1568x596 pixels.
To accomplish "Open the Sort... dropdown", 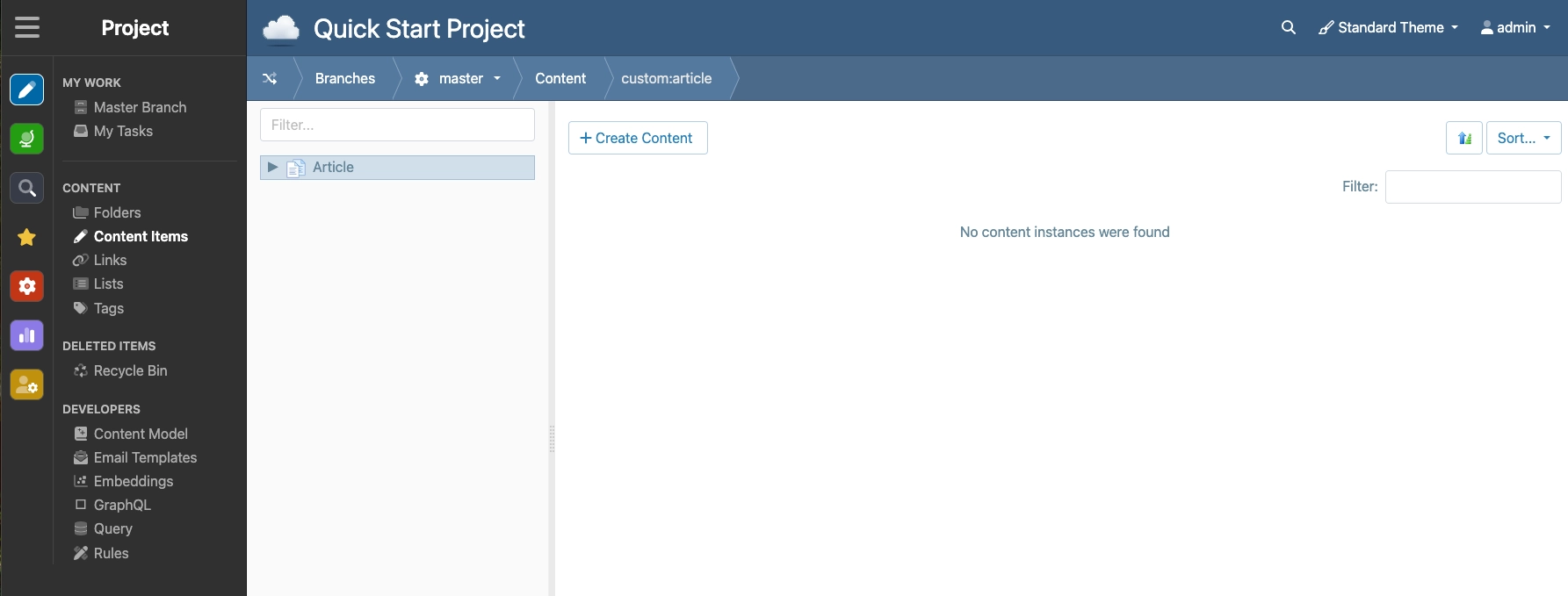I will [x=1523, y=138].
